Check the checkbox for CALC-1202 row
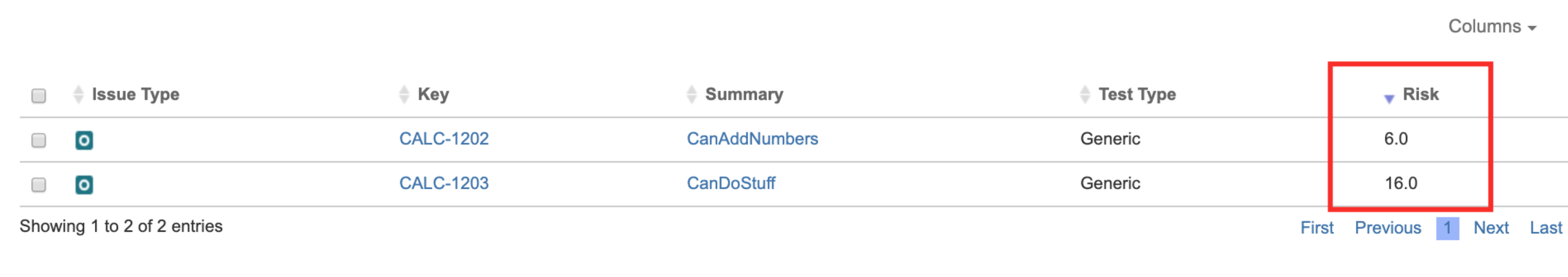Screen dimensions: 1568x277 [38, 140]
